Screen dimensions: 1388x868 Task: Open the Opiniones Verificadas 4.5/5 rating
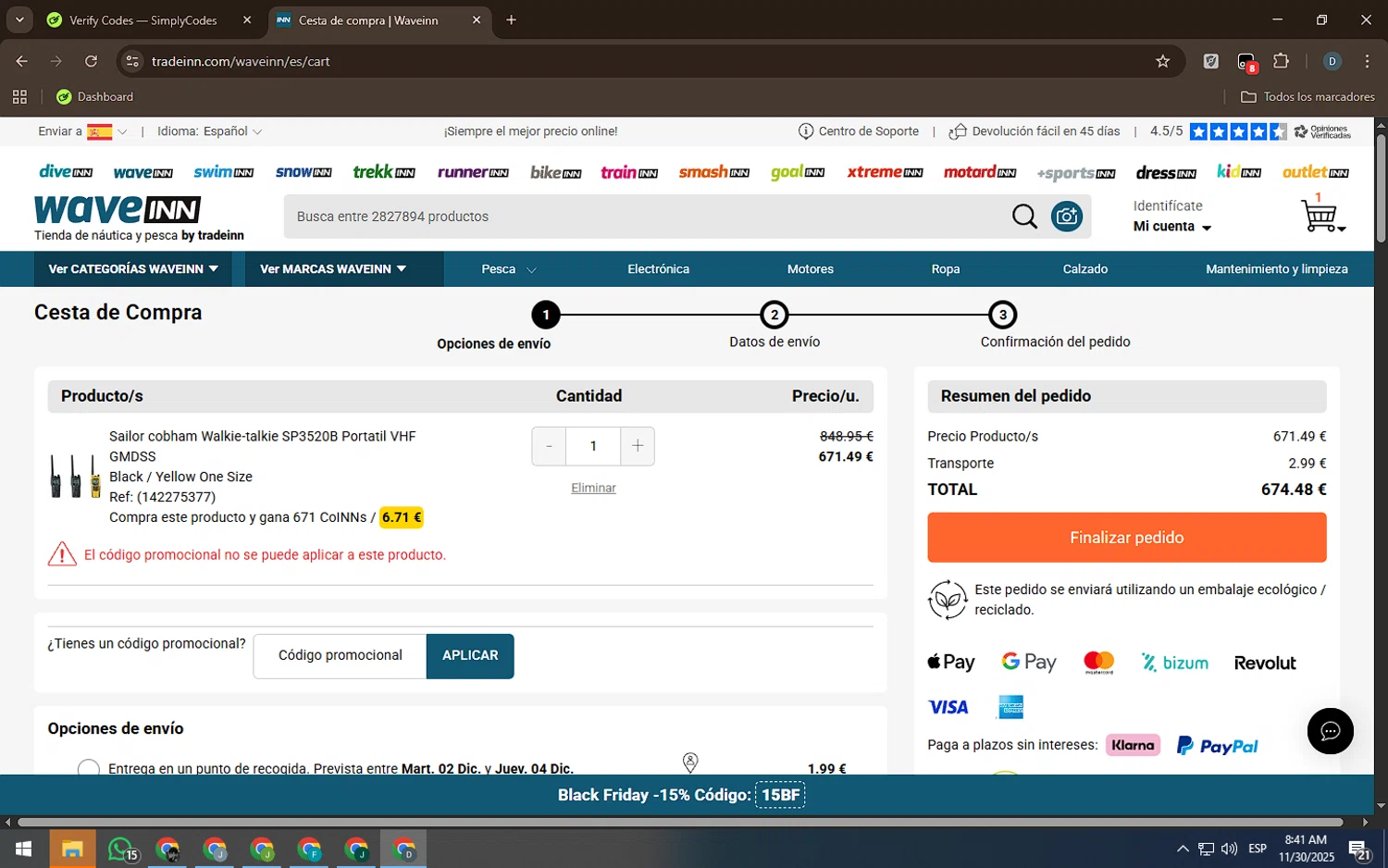[x=1250, y=131]
